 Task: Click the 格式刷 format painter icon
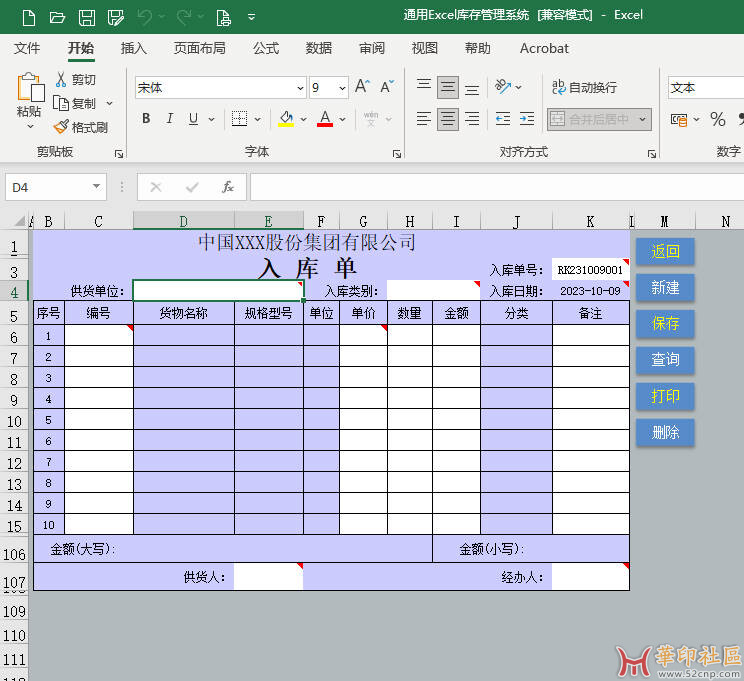tap(61, 127)
